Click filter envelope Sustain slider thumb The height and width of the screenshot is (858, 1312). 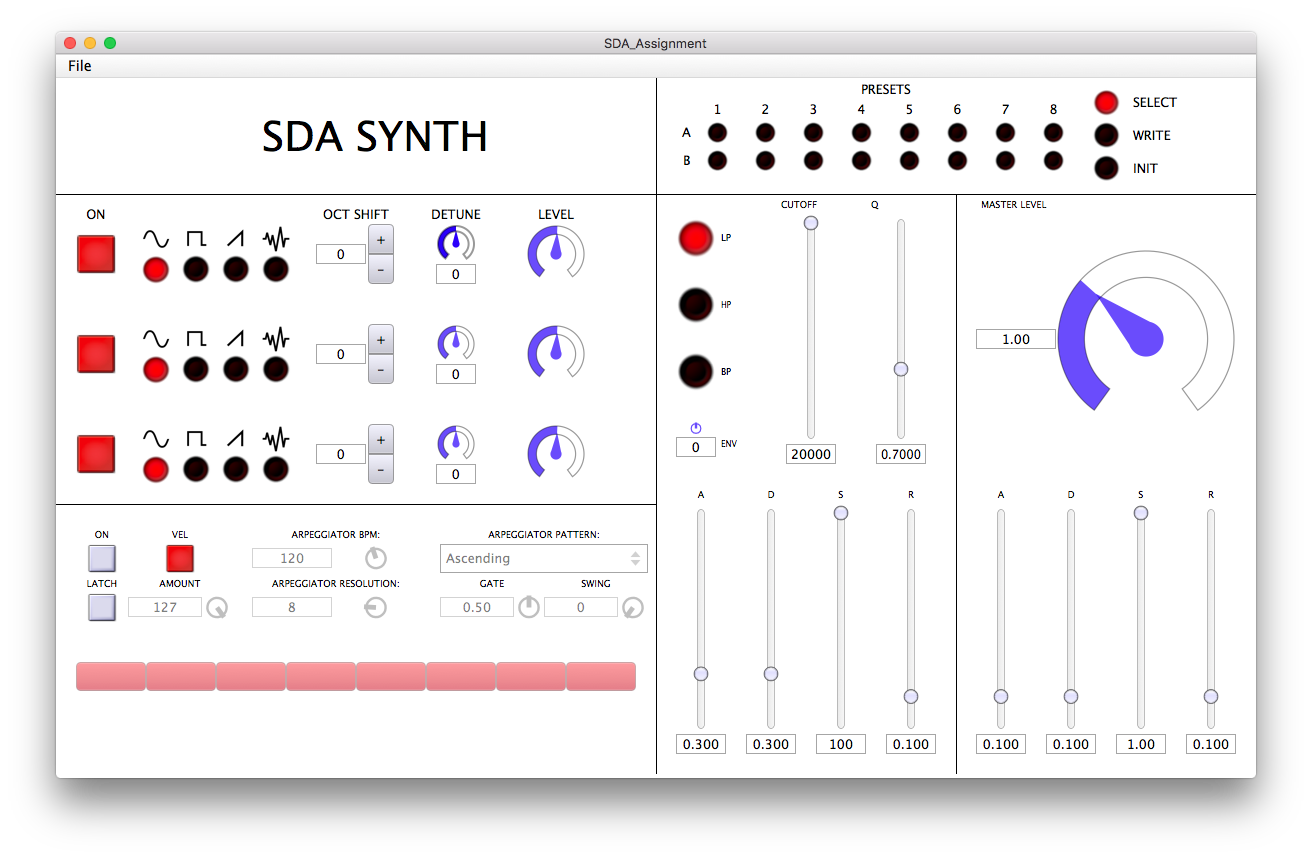click(841, 512)
